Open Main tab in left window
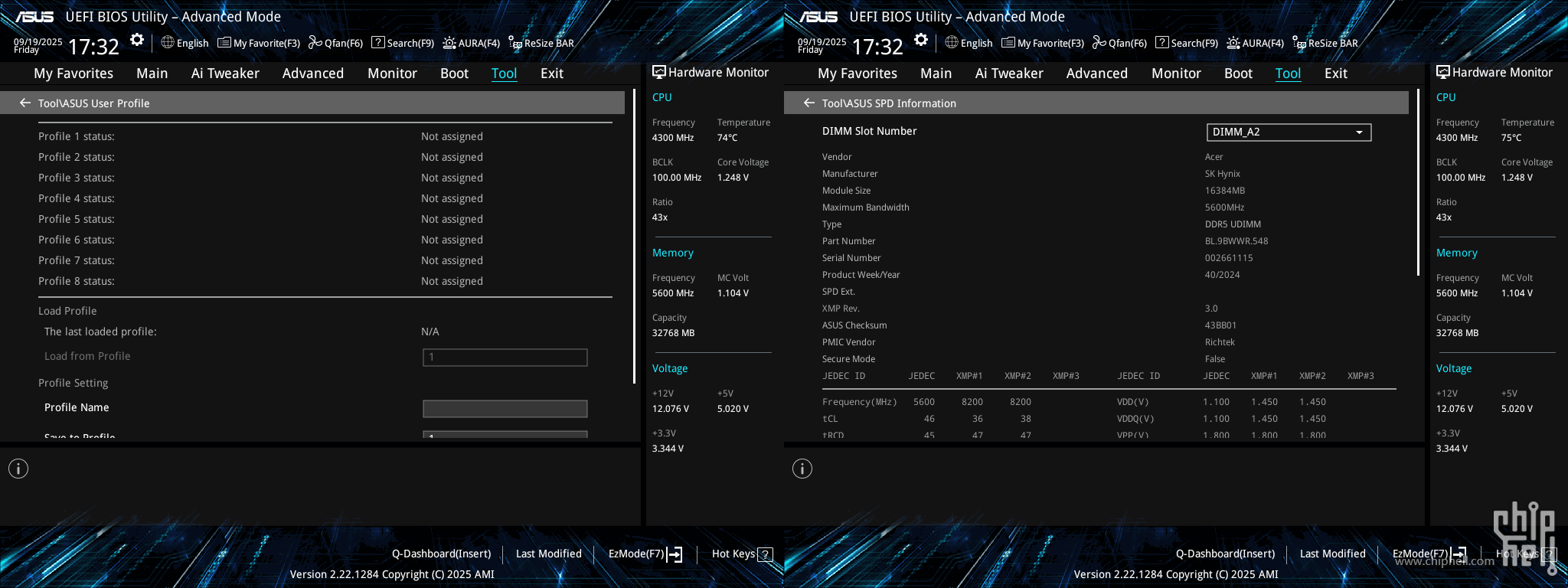Image resolution: width=1568 pixels, height=588 pixels. click(x=152, y=73)
